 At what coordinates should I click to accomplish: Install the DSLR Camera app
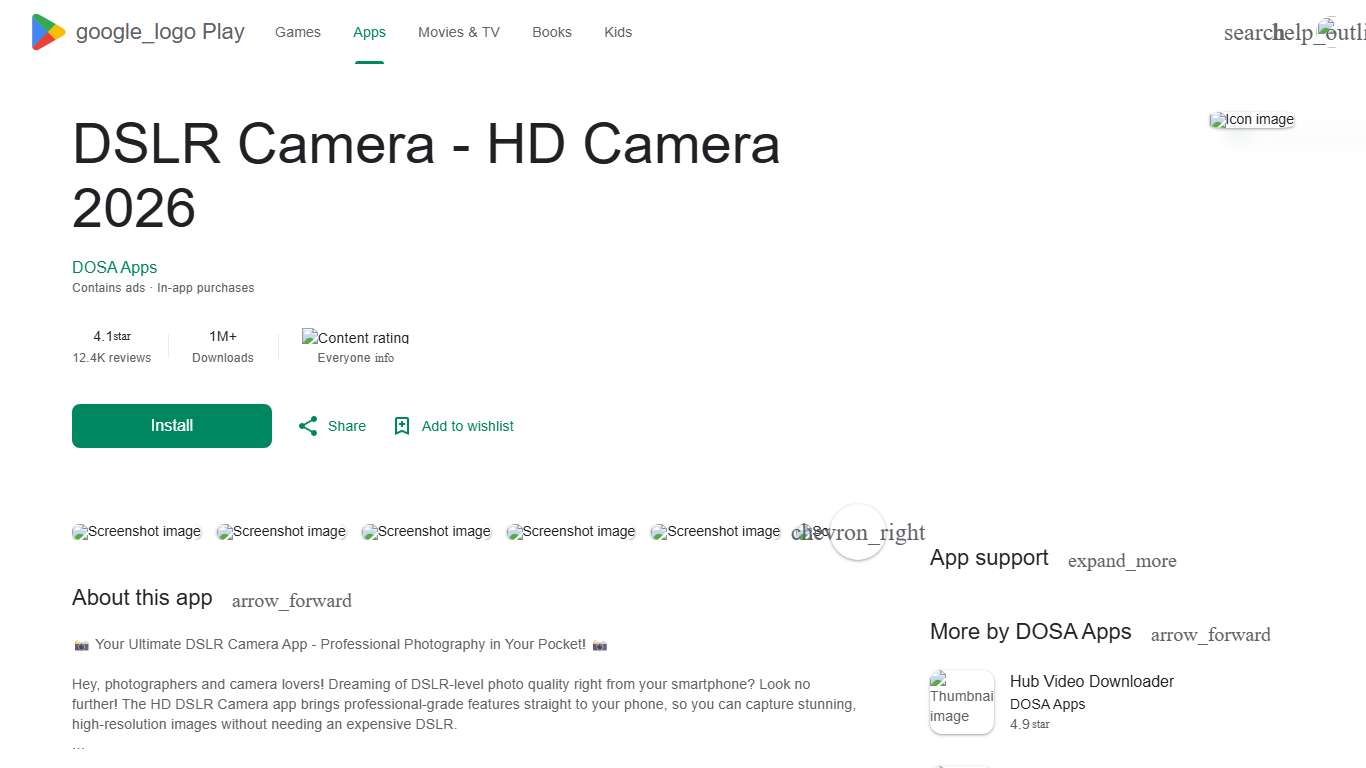point(171,425)
